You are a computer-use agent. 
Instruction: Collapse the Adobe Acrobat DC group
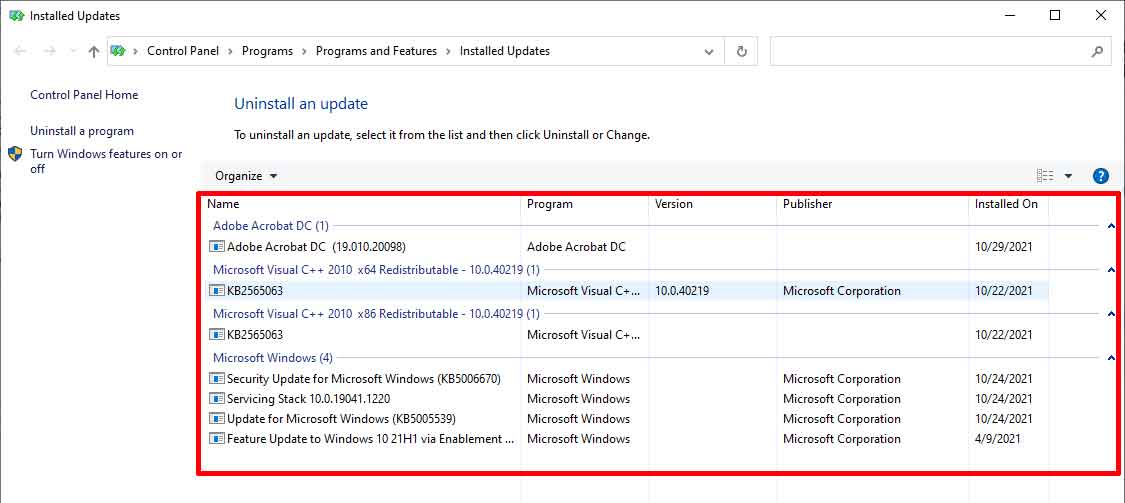(x=1111, y=227)
